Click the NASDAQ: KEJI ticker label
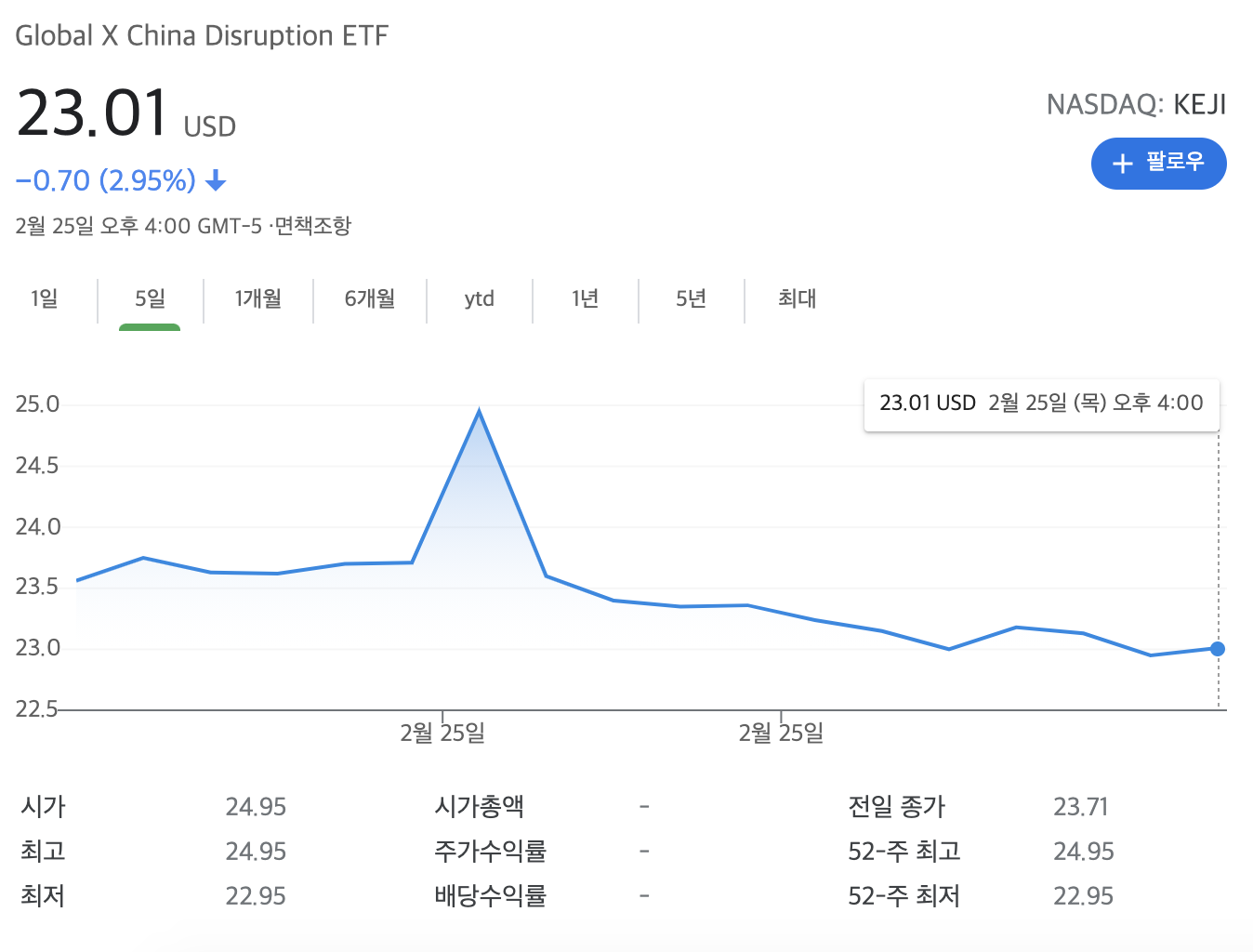 [1136, 104]
